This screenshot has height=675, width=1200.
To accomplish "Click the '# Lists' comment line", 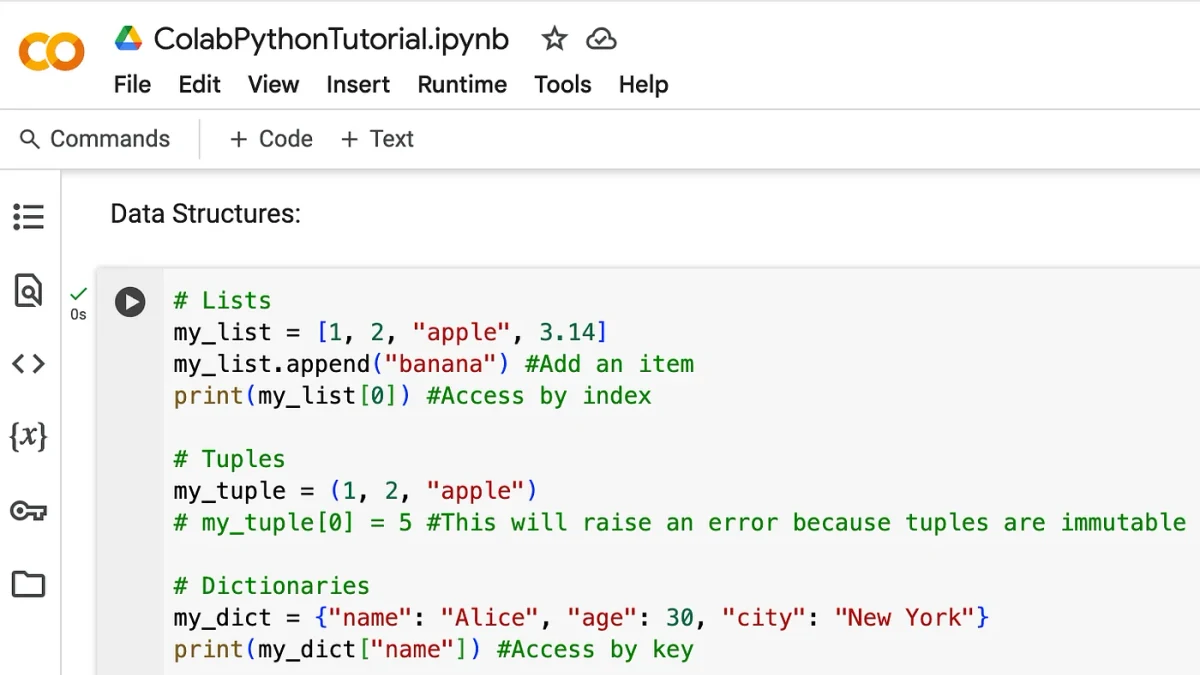I will click(222, 300).
